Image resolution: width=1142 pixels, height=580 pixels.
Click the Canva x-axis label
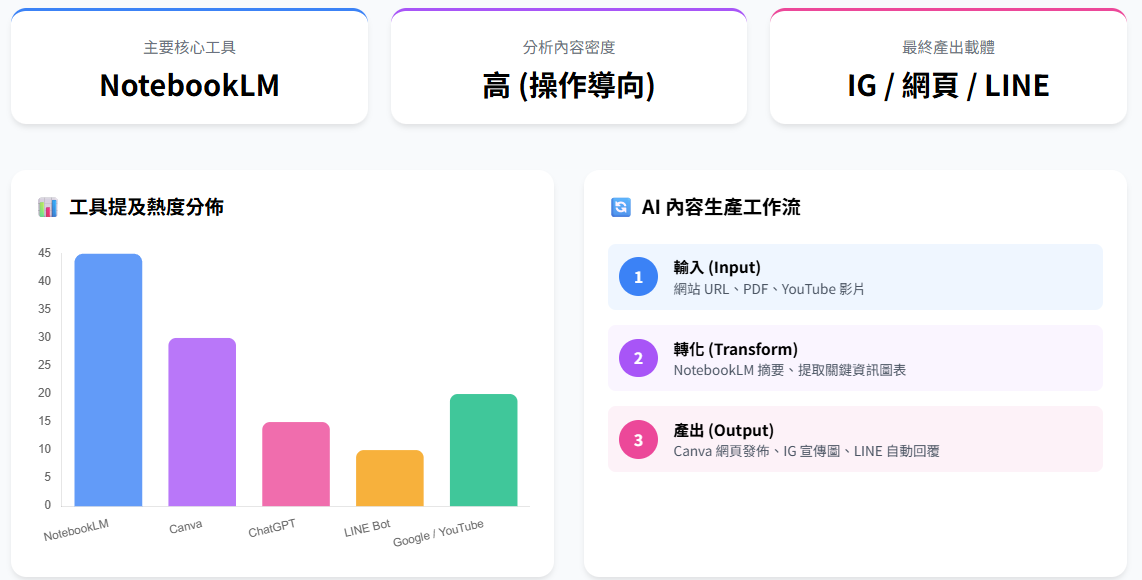186,526
